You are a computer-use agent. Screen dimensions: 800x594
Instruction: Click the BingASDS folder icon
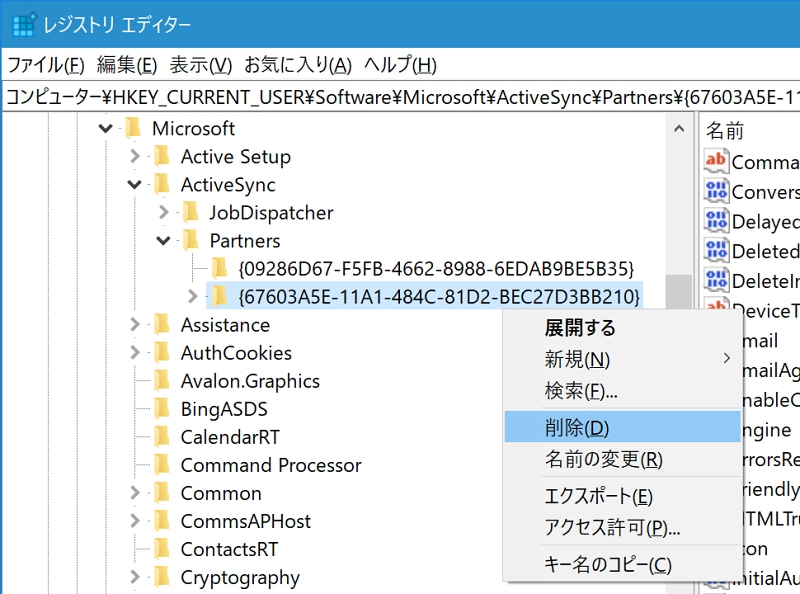tap(162, 409)
